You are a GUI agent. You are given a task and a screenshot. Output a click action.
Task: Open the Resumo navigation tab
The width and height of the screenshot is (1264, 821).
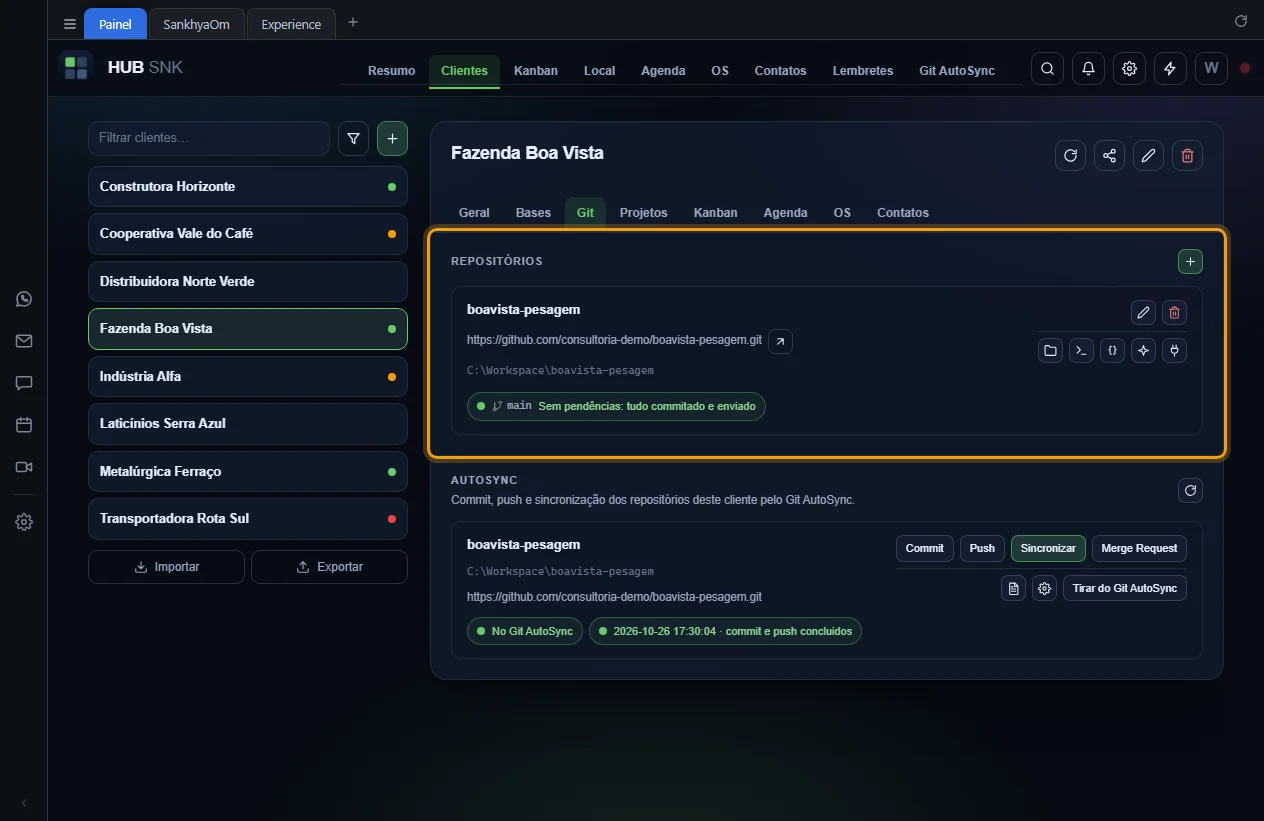tap(391, 71)
